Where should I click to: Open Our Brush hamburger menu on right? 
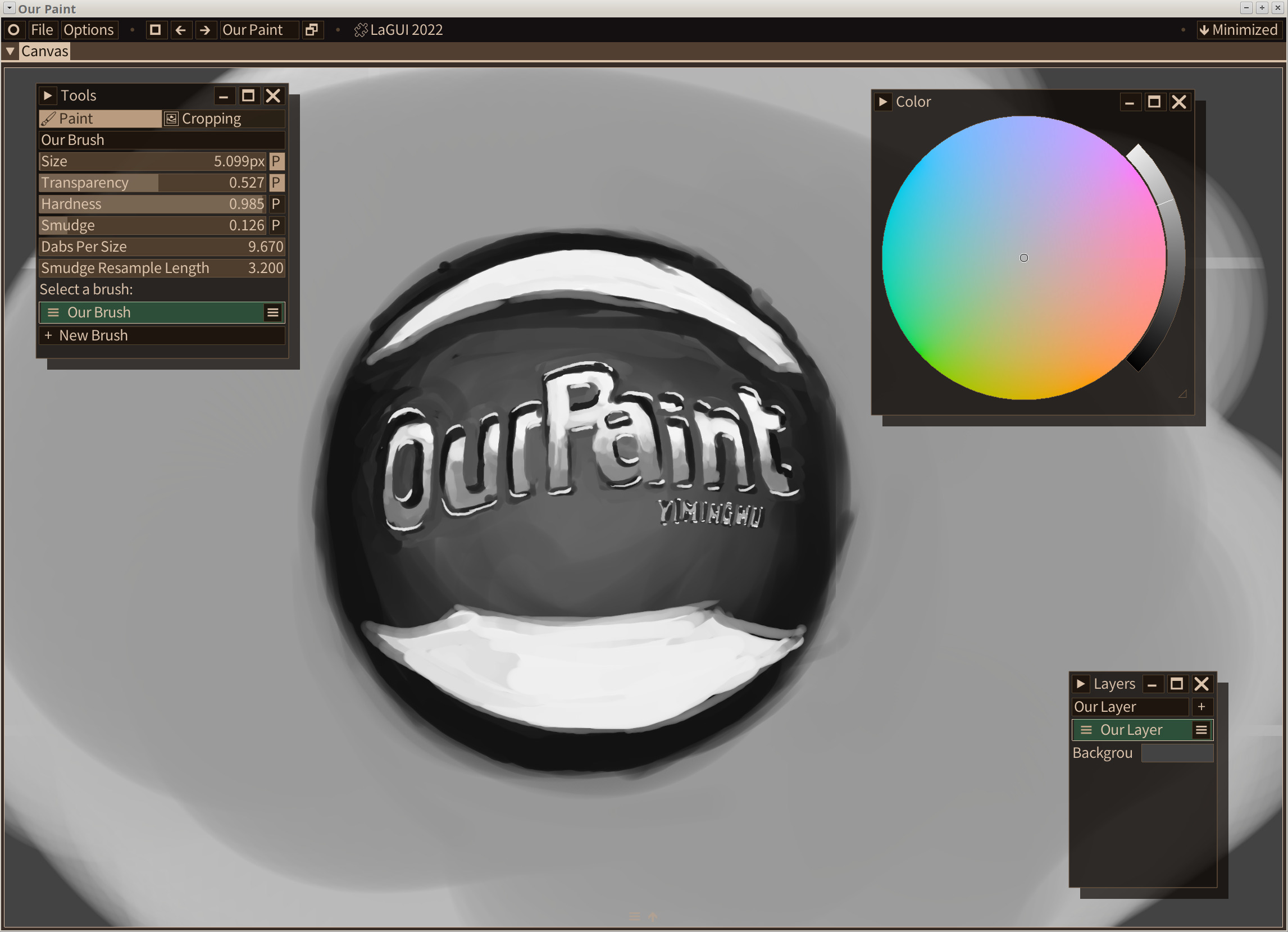(x=273, y=312)
